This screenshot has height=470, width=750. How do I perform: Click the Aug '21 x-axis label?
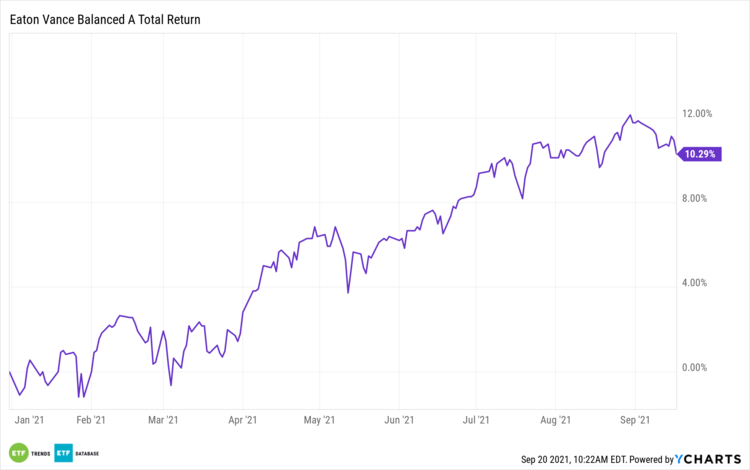tap(555, 420)
